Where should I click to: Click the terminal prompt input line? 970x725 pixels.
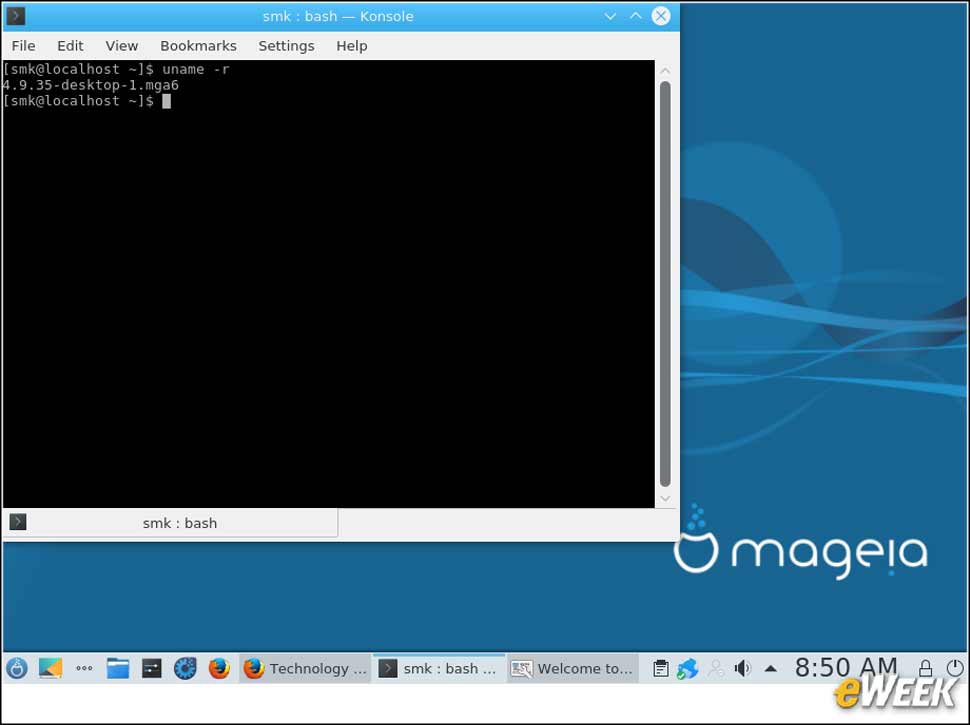coord(87,101)
